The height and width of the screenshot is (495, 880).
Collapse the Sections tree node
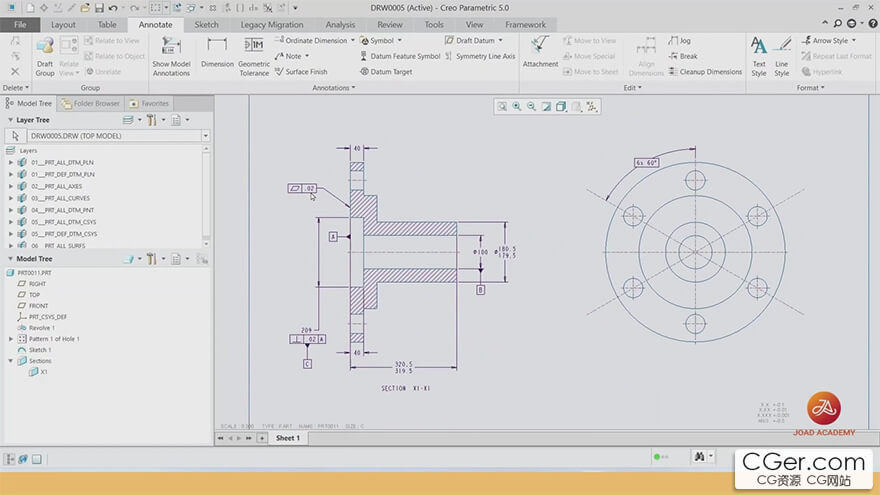point(11,361)
